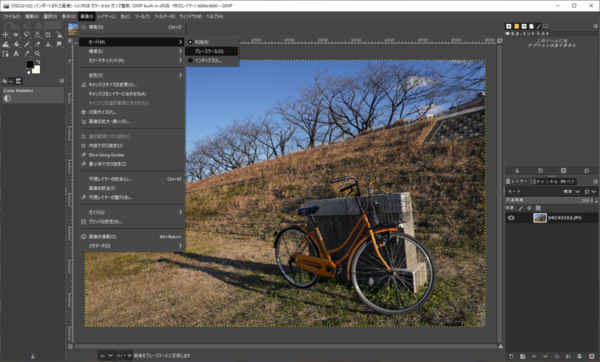Choose グレースケール(G) grayscale menu entry
Viewport: 600px width, 362px height.
coord(212,51)
